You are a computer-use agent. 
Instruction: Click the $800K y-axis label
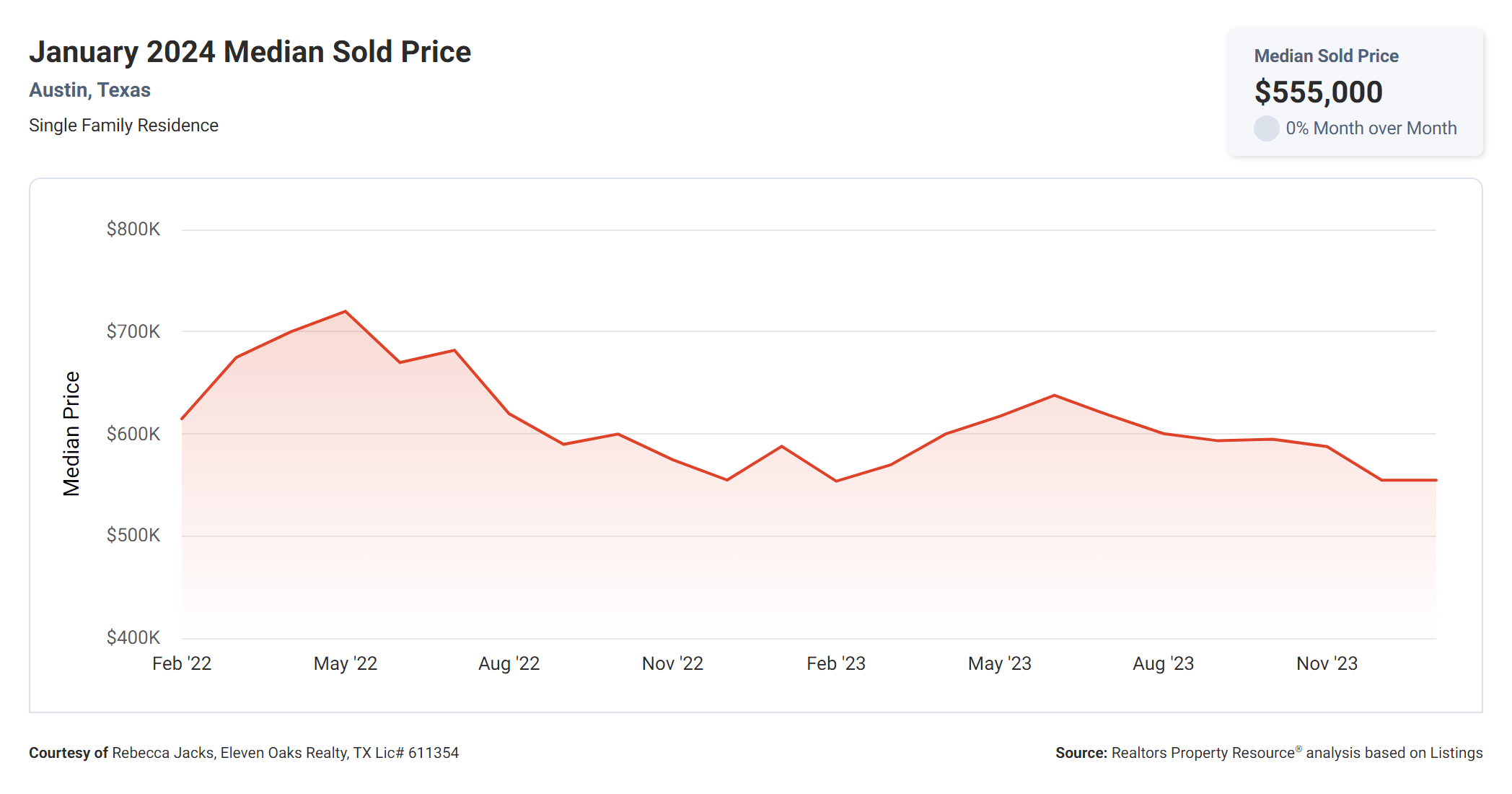pyautogui.click(x=133, y=230)
